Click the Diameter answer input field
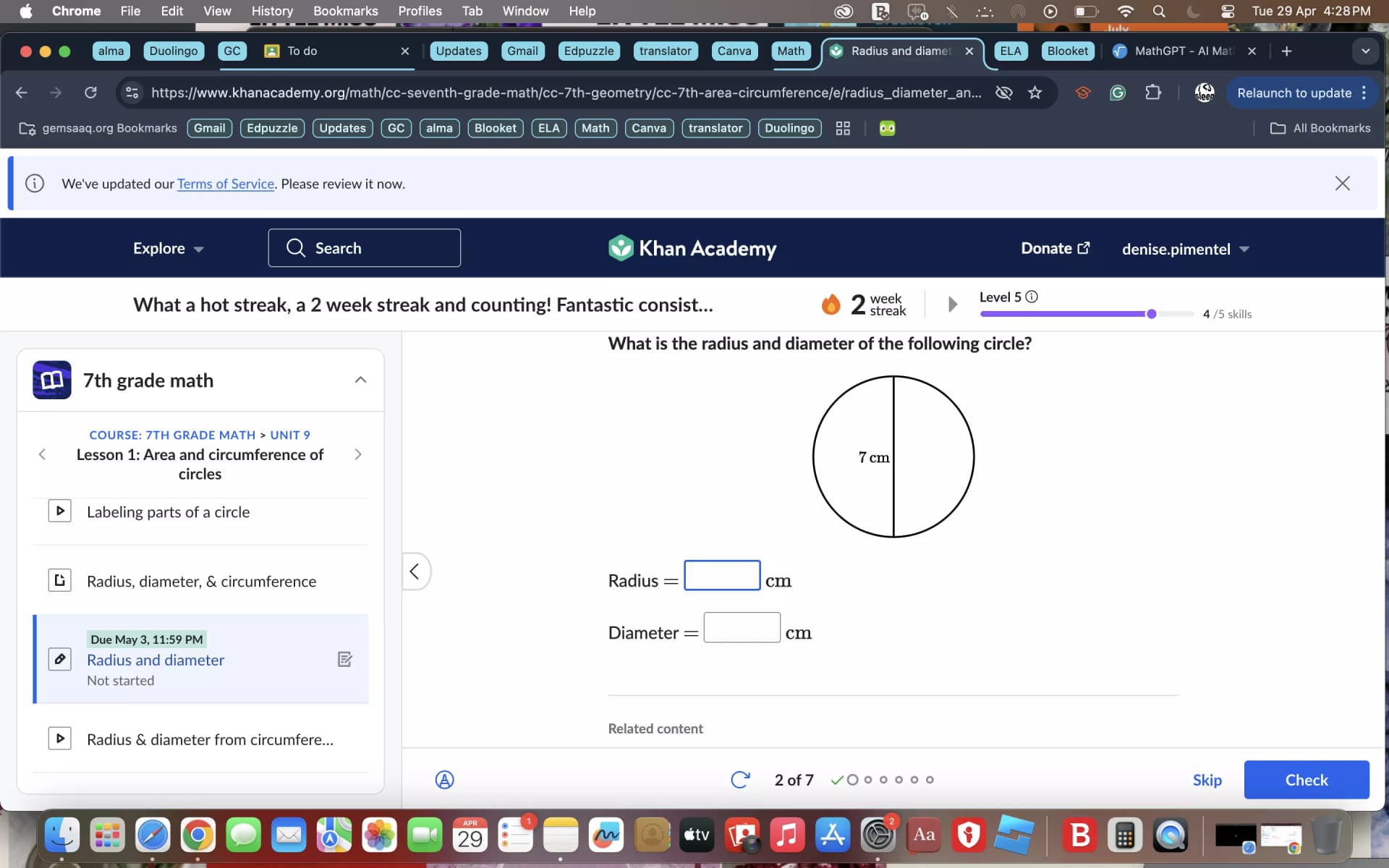Image resolution: width=1389 pixels, height=868 pixels. [x=742, y=627]
